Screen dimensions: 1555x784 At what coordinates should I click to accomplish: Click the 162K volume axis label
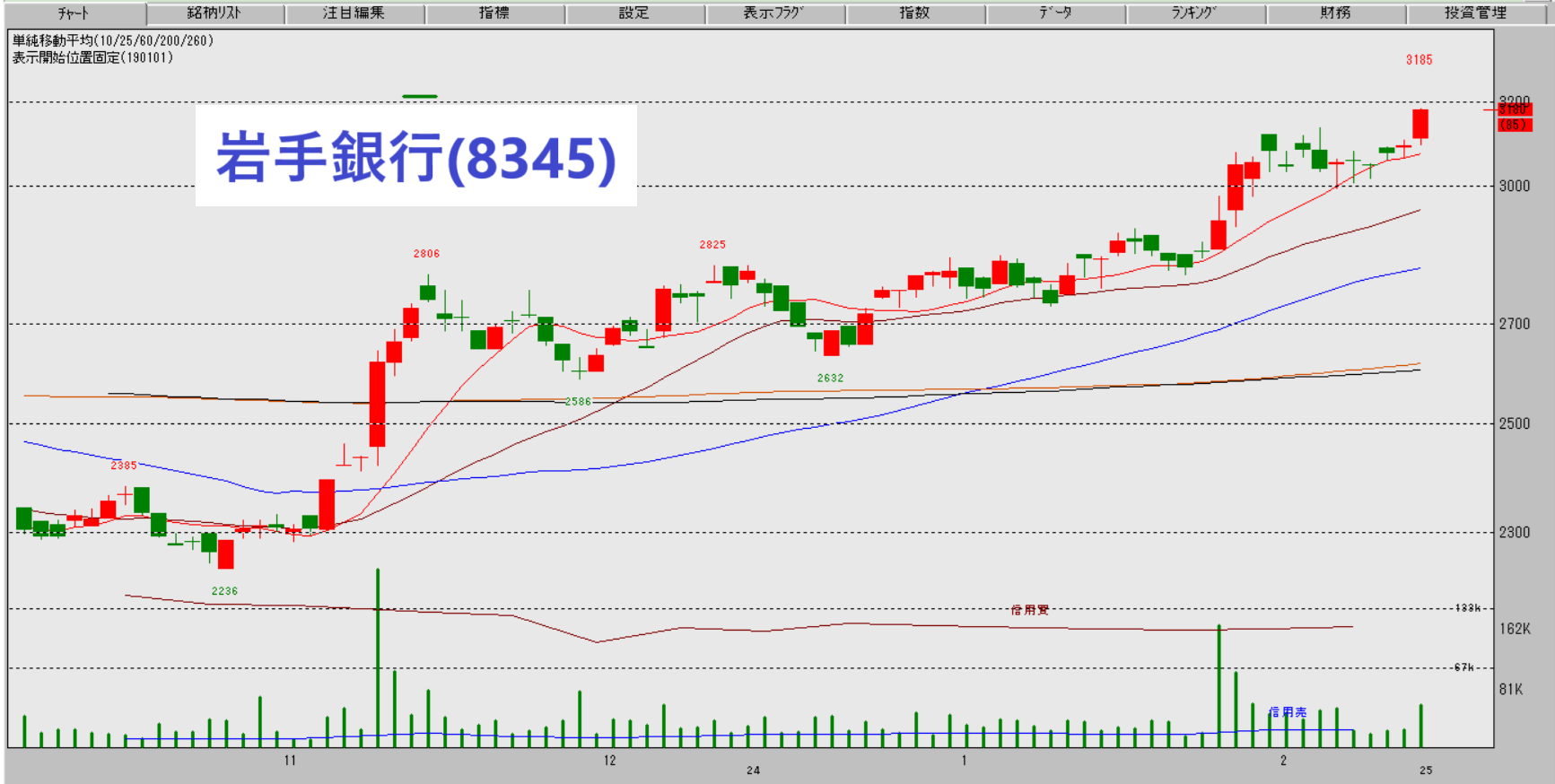(x=1515, y=629)
